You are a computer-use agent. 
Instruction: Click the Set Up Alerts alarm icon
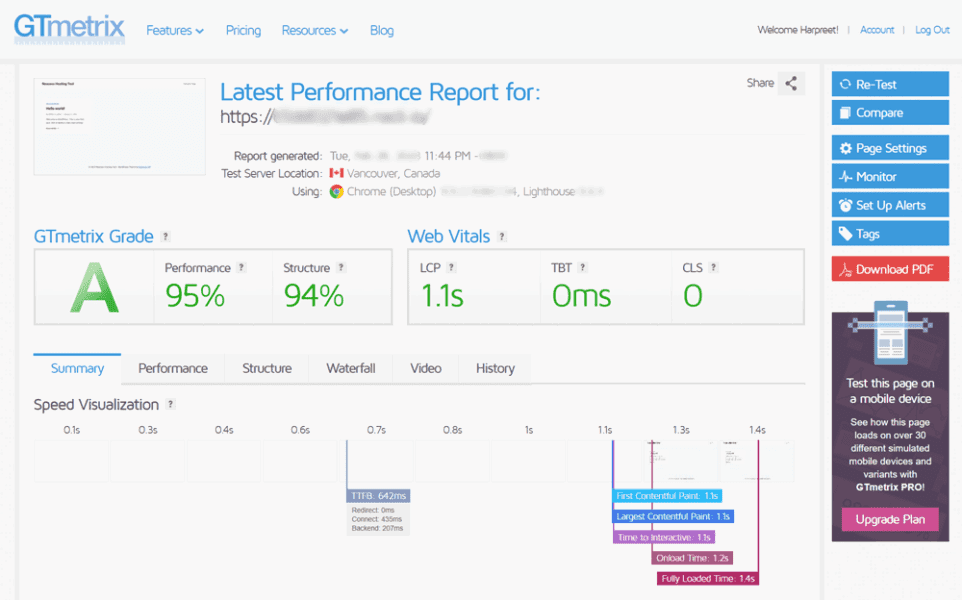[845, 206]
